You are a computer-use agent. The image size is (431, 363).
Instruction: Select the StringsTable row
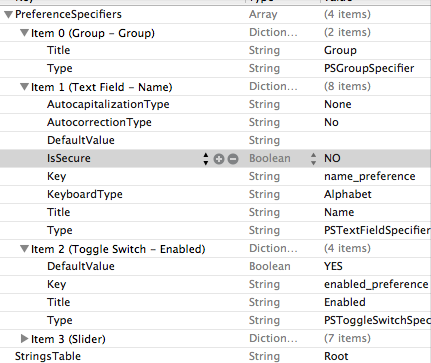215,356
